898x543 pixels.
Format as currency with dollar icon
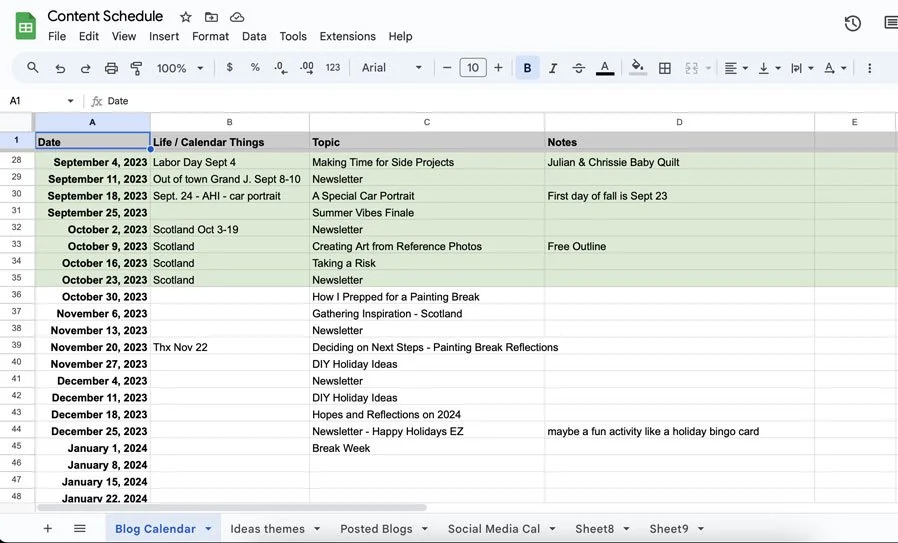pos(230,68)
